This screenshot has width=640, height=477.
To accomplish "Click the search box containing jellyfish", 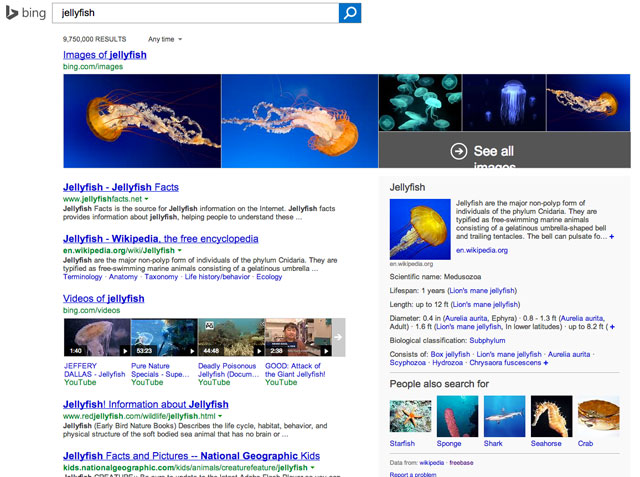I will coord(195,13).
